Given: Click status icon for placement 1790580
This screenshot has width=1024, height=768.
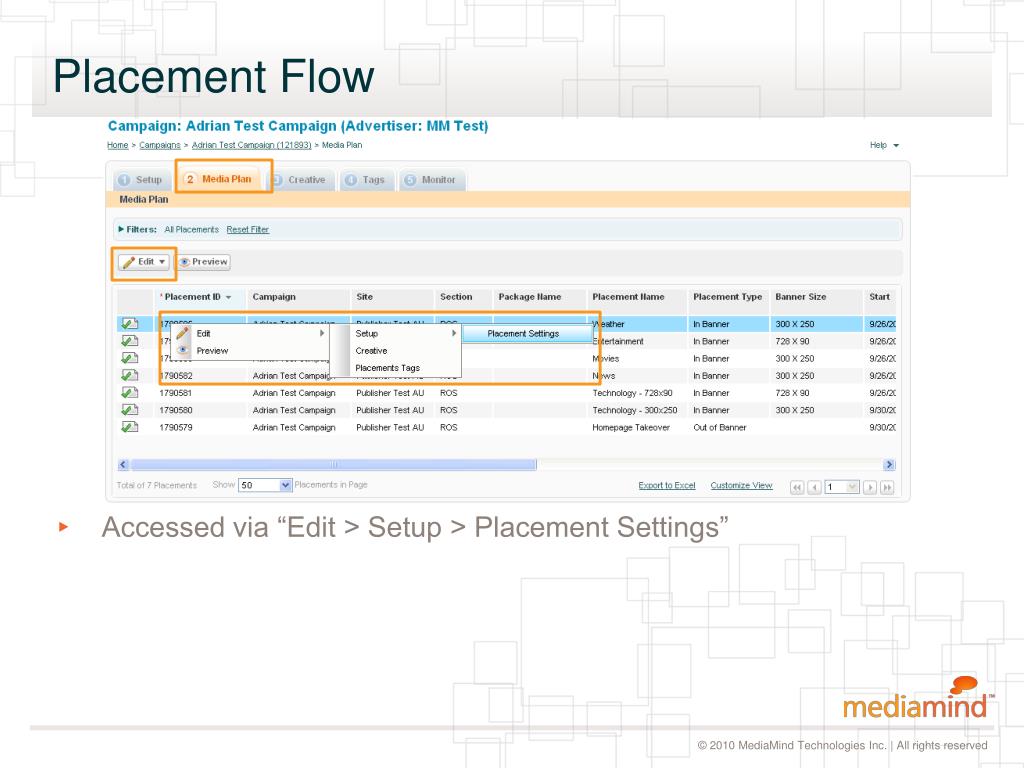Looking at the screenshot, I should (x=130, y=410).
